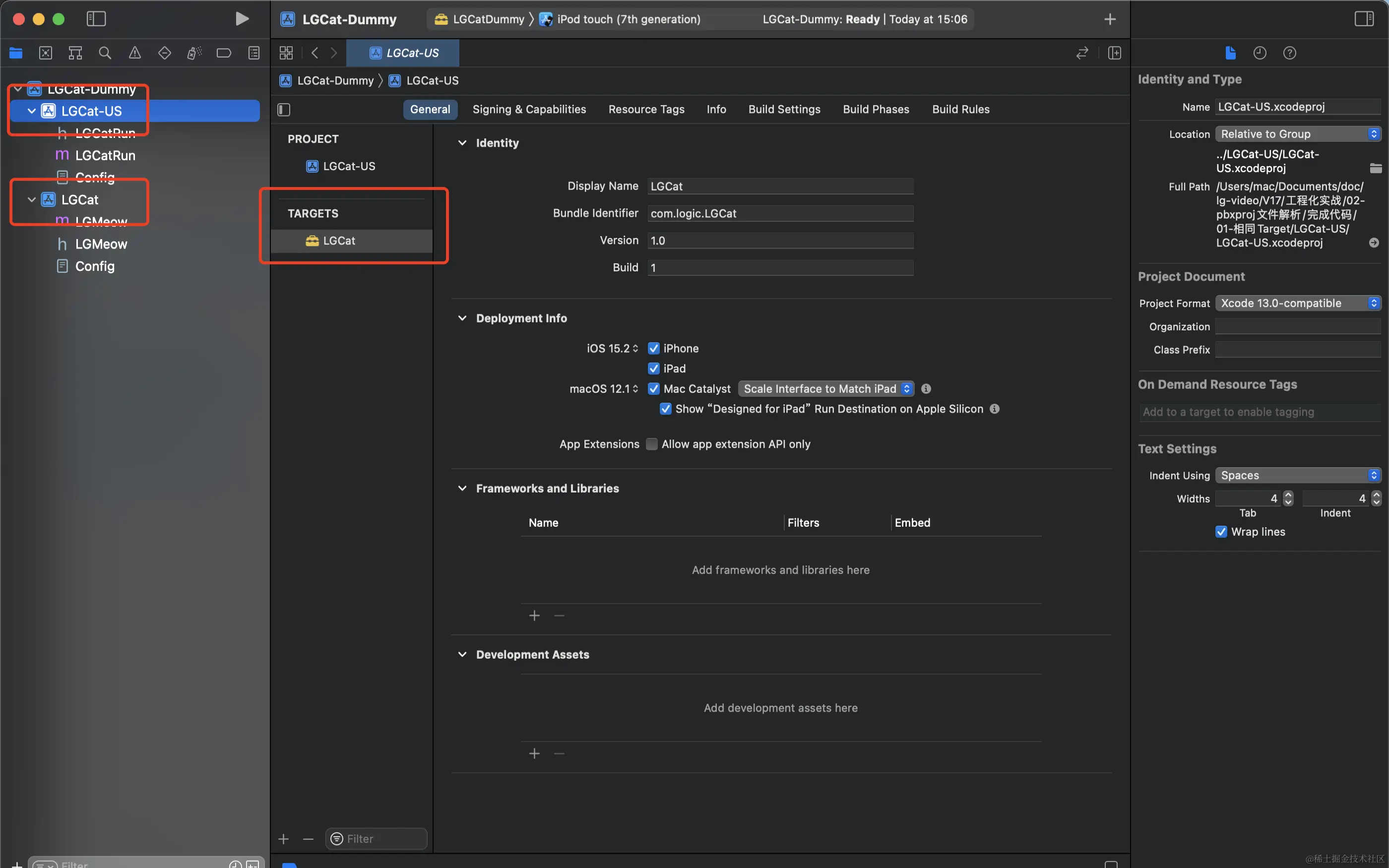
Task: Enable Allow app extension API only
Action: (x=651, y=444)
